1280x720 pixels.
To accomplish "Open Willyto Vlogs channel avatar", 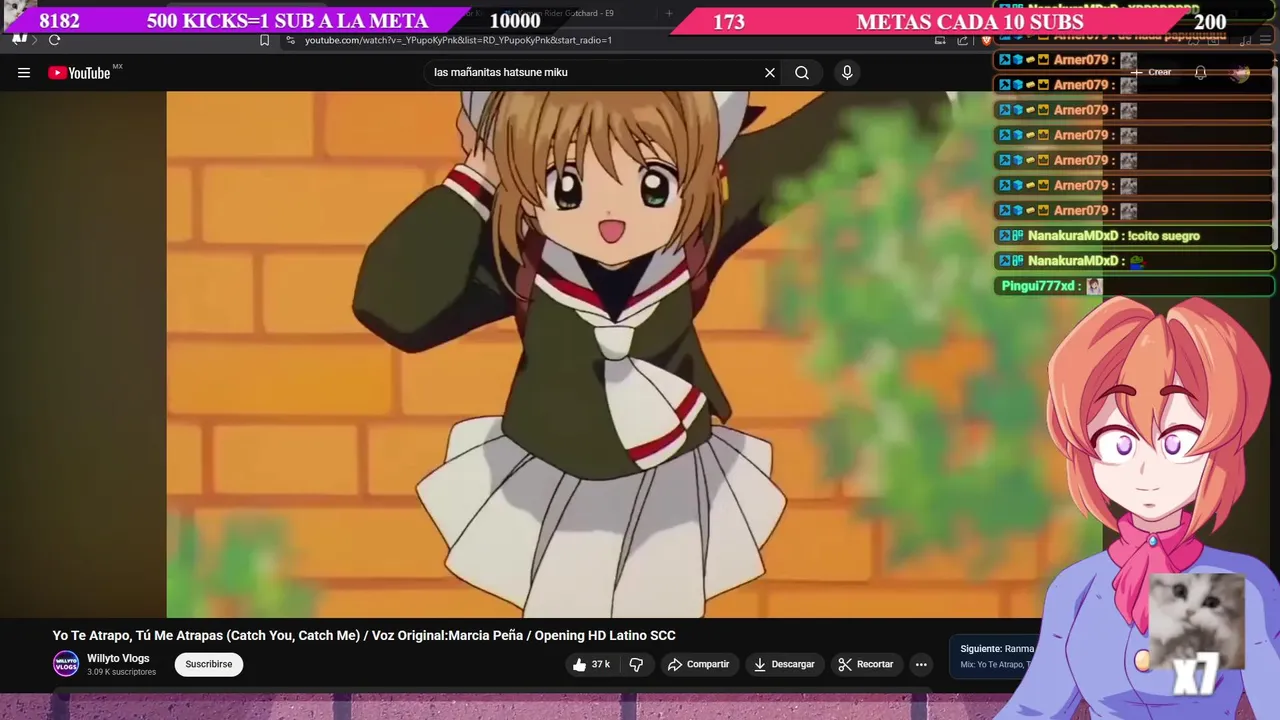I will coord(66,664).
